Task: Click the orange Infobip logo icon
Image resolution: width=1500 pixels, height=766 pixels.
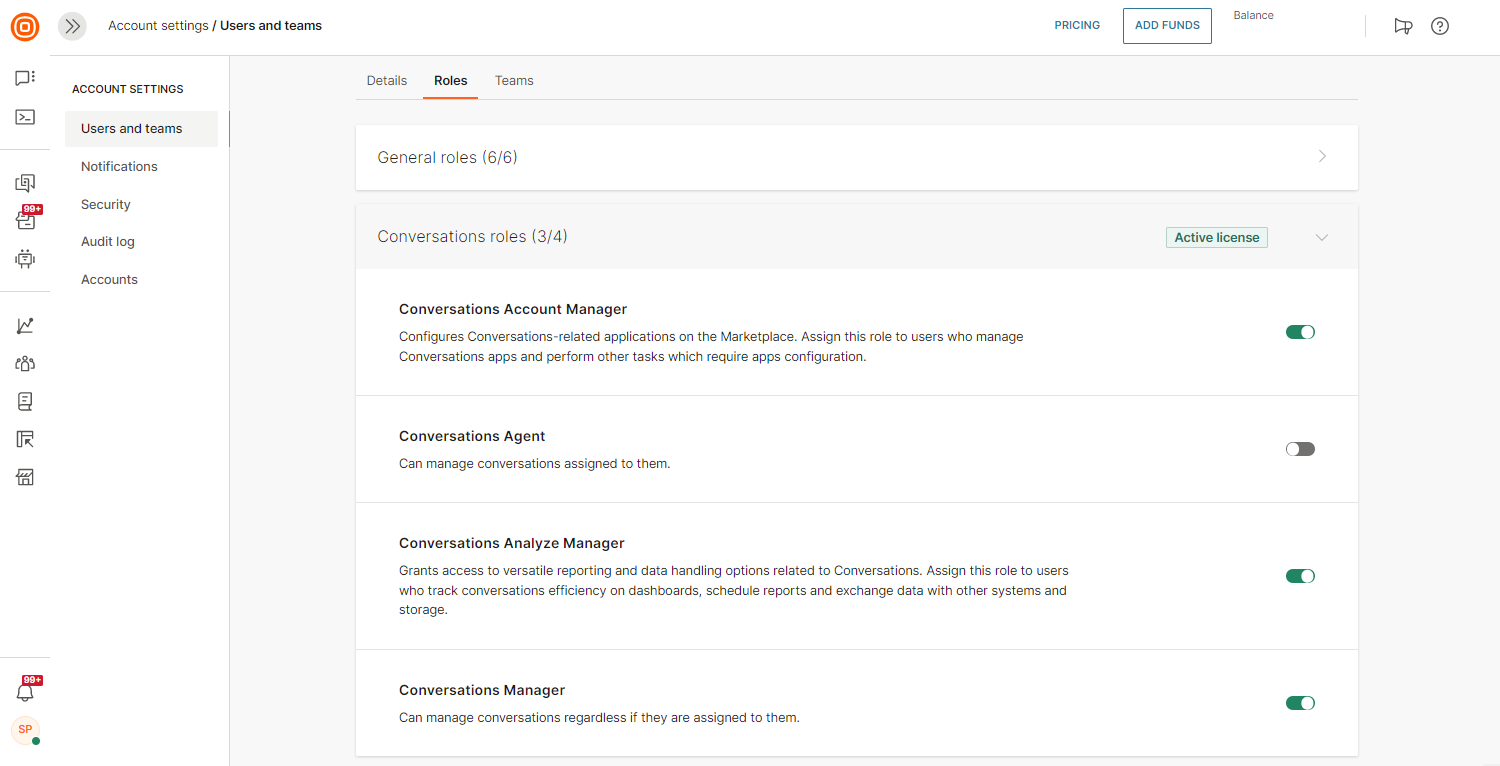Action: point(25,27)
